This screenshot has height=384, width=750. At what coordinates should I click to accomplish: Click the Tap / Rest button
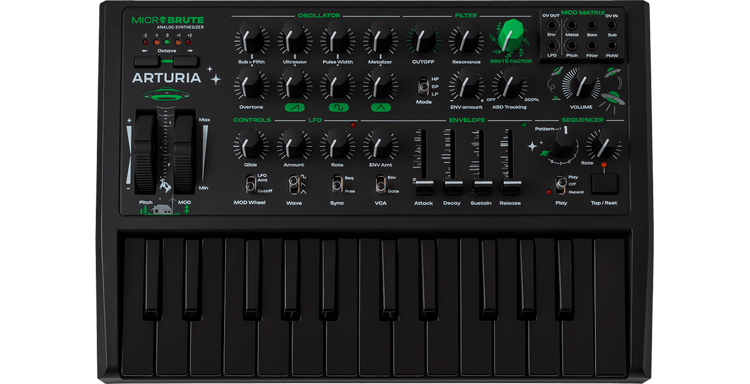(x=604, y=184)
